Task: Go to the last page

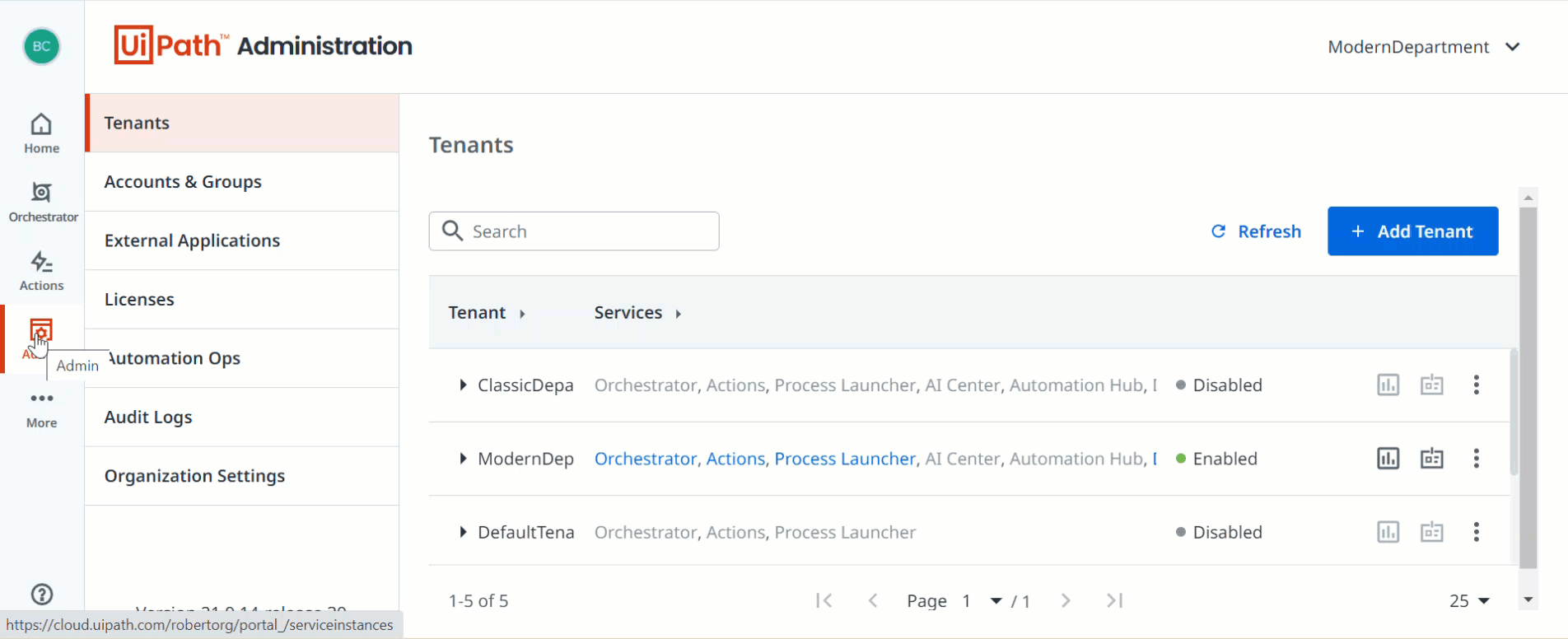Action: coord(1115,600)
